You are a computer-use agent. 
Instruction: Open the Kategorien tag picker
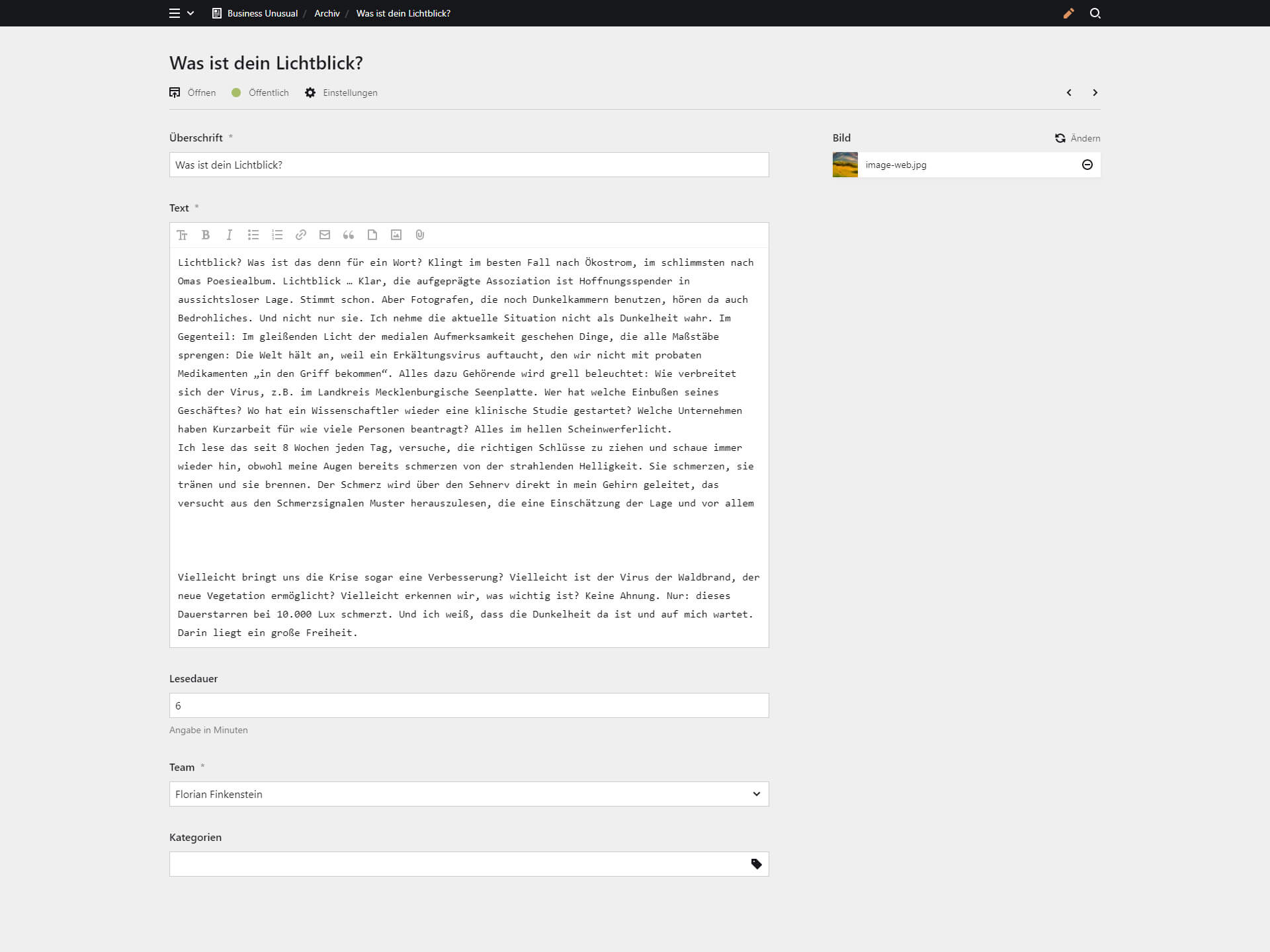[756, 863]
